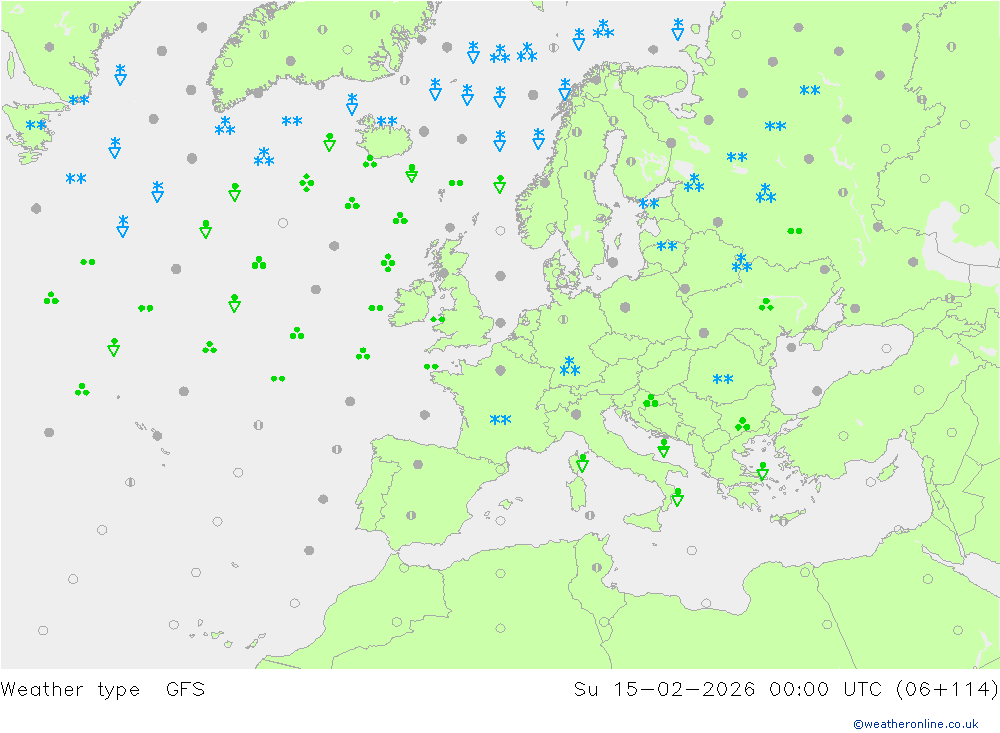Click the grey overcast dot in the Black Sea
The height and width of the screenshot is (733, 1000).
click(x=817, y=391)
